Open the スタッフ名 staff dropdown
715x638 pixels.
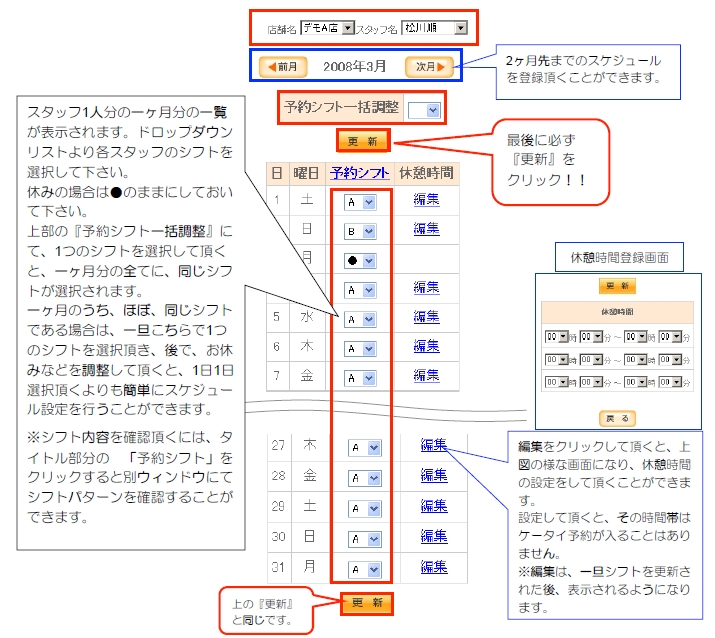(x=434, y=28)
